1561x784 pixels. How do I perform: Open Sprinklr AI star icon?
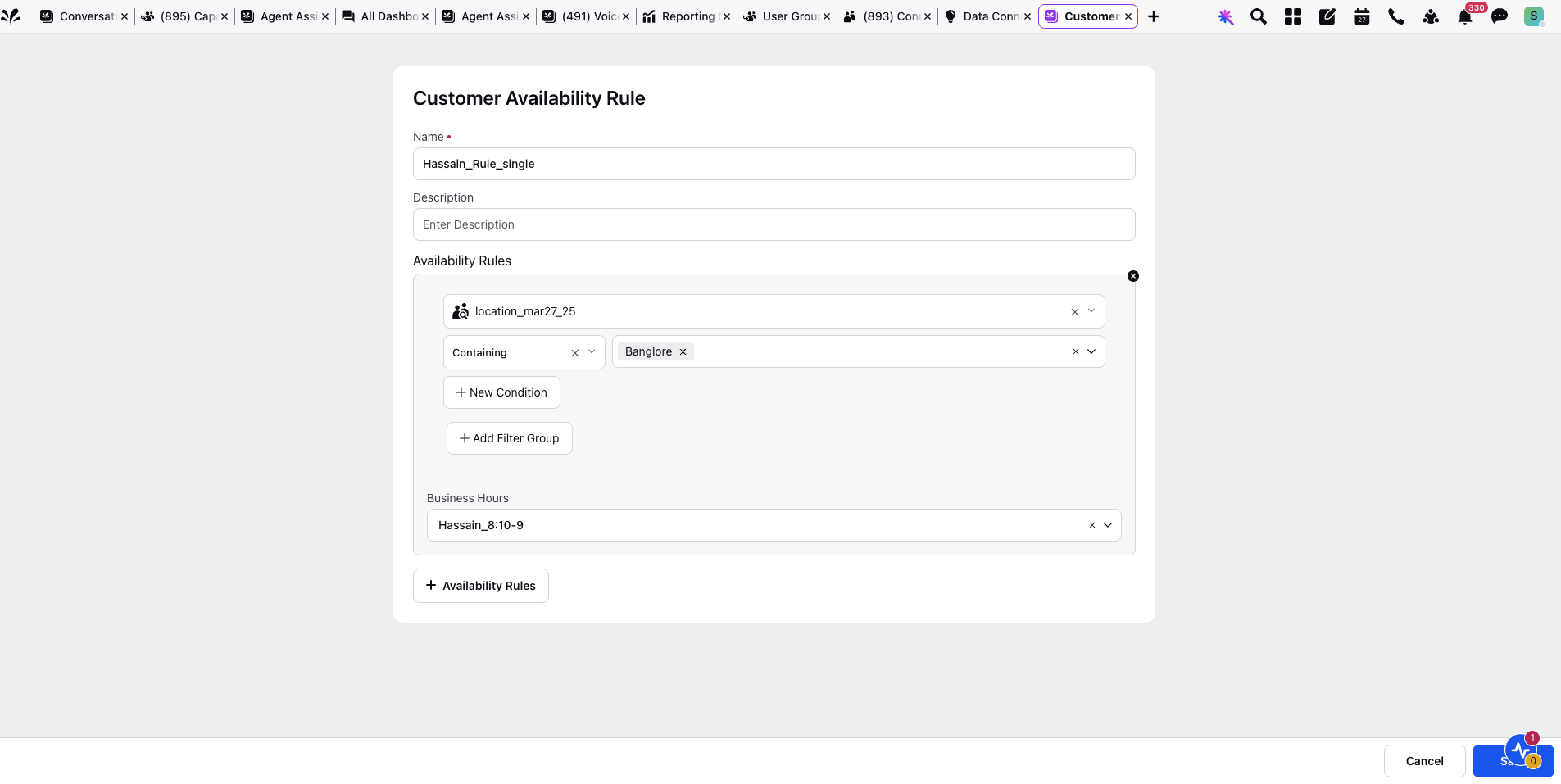(1225, 16)
